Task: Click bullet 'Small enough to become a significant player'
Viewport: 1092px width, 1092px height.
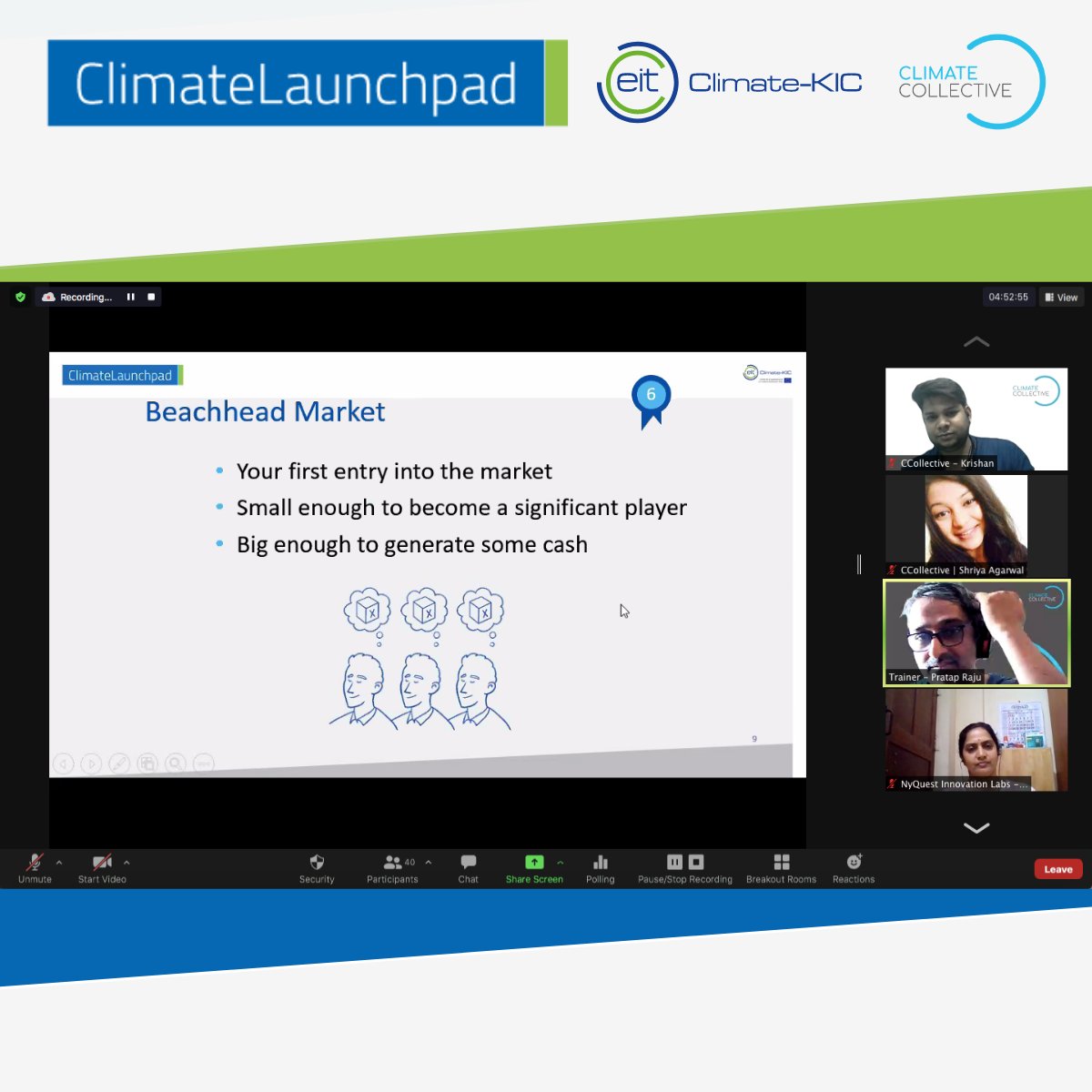Action: coord(461,508)
